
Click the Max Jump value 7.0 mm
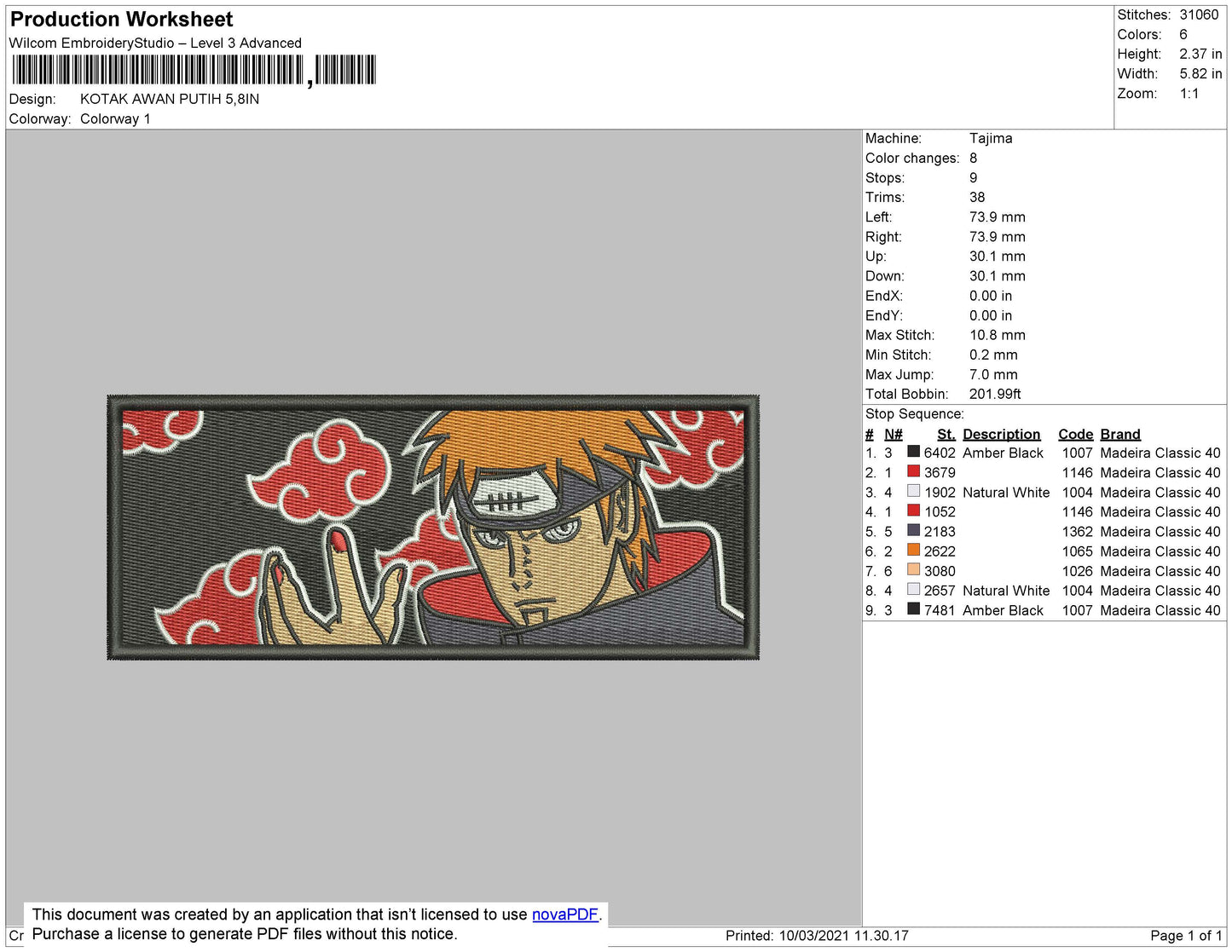993,374
